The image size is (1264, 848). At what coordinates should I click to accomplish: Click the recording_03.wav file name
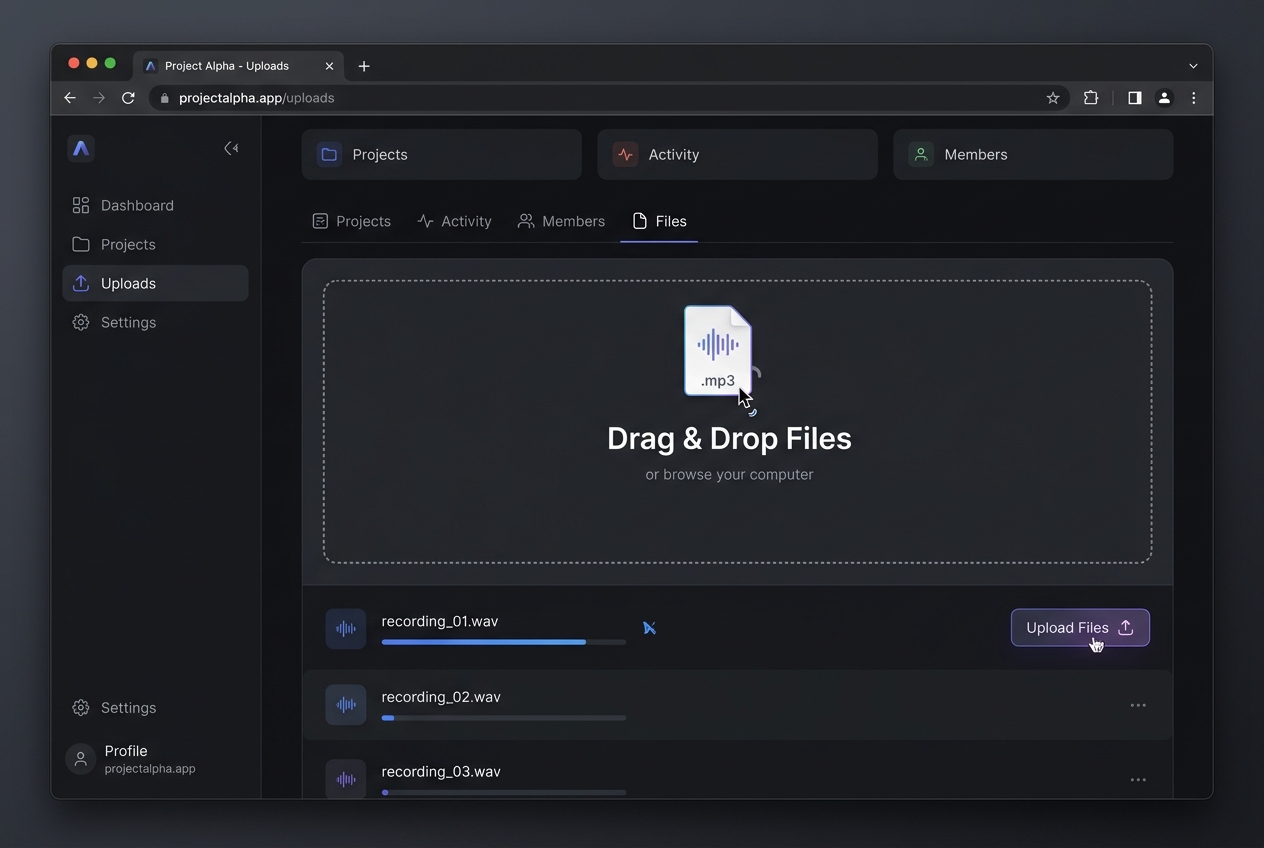[x=441, y=771]
